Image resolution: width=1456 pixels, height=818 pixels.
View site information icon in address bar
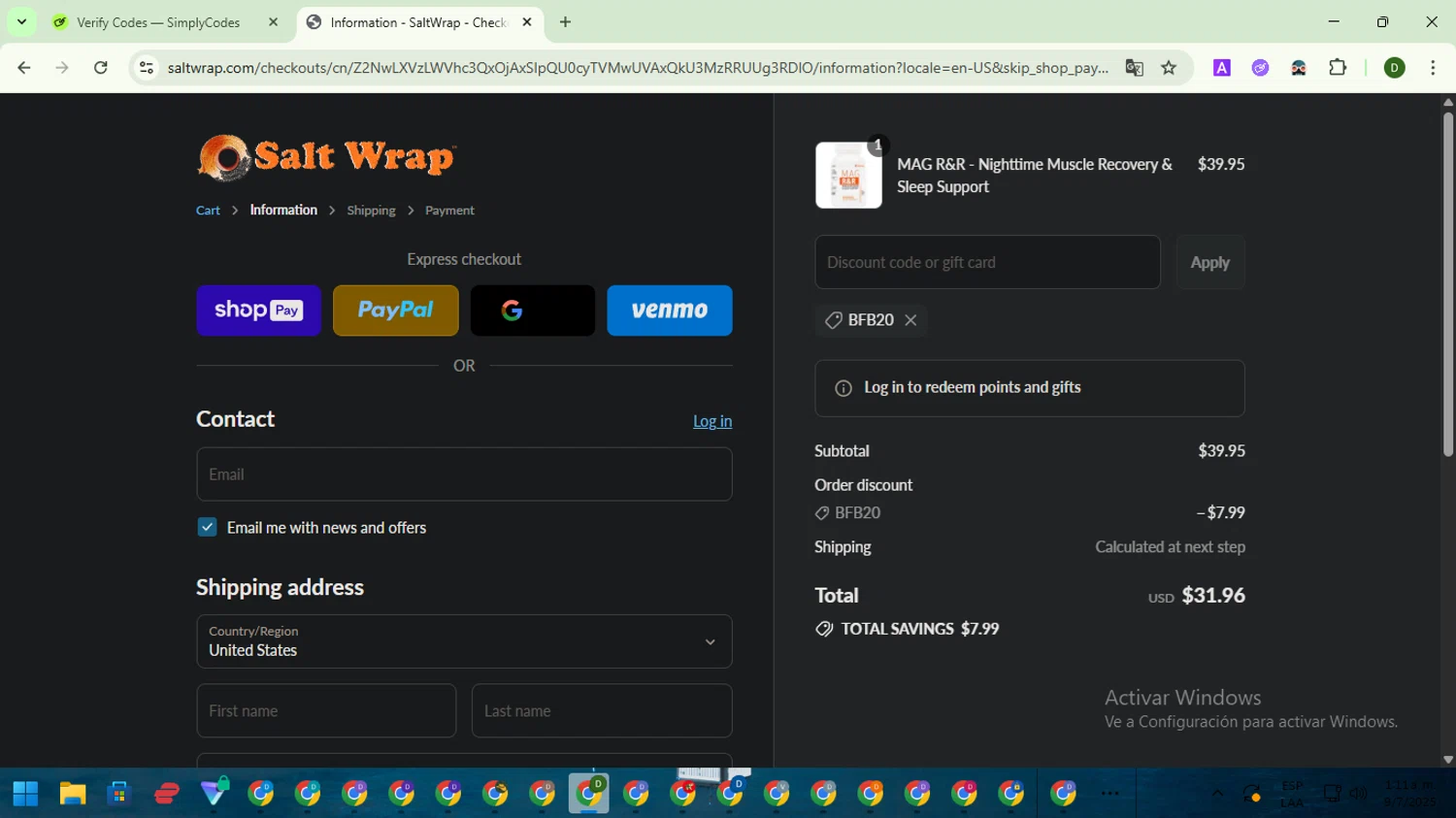(147, 68)
